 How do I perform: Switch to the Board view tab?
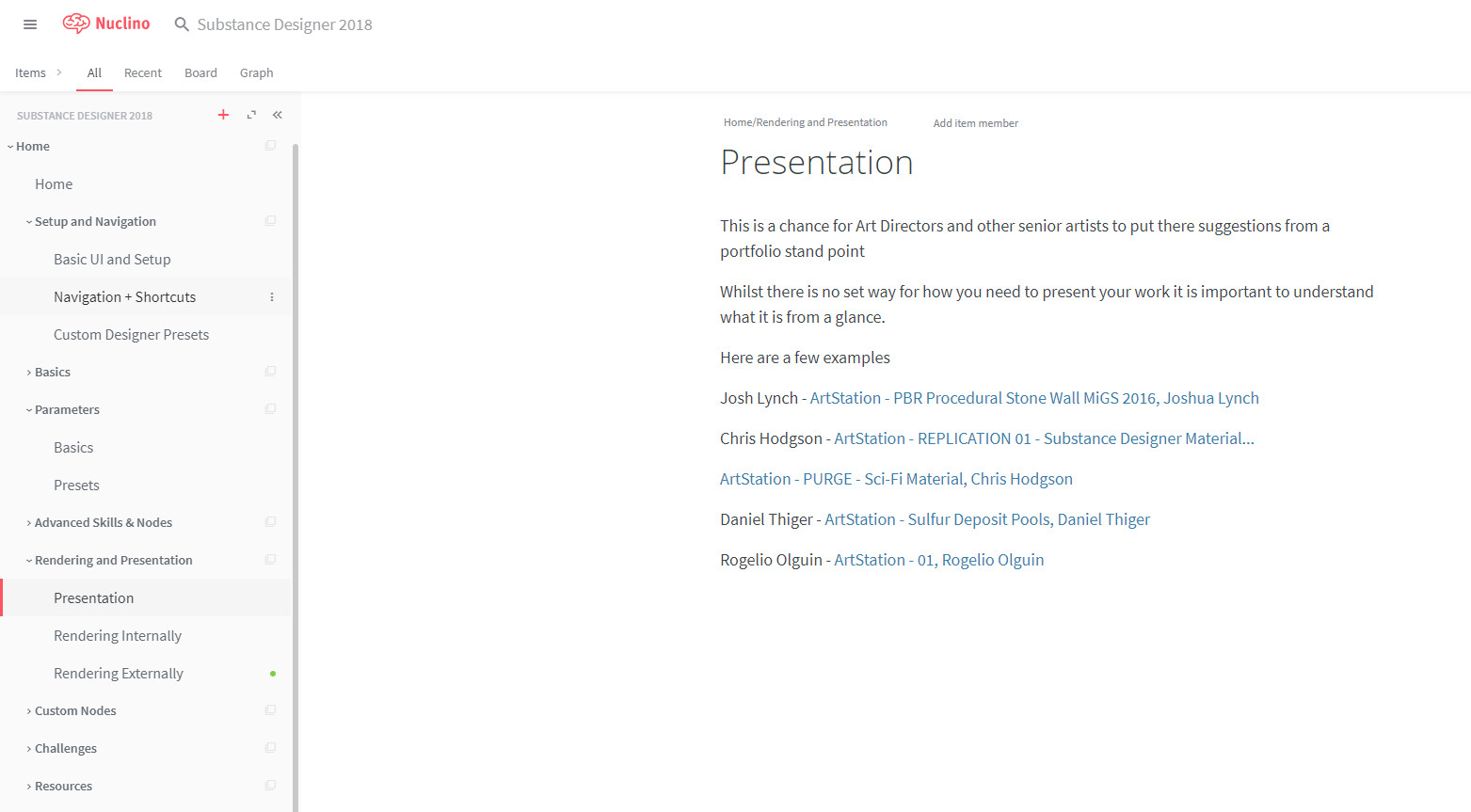click(200, 73)
